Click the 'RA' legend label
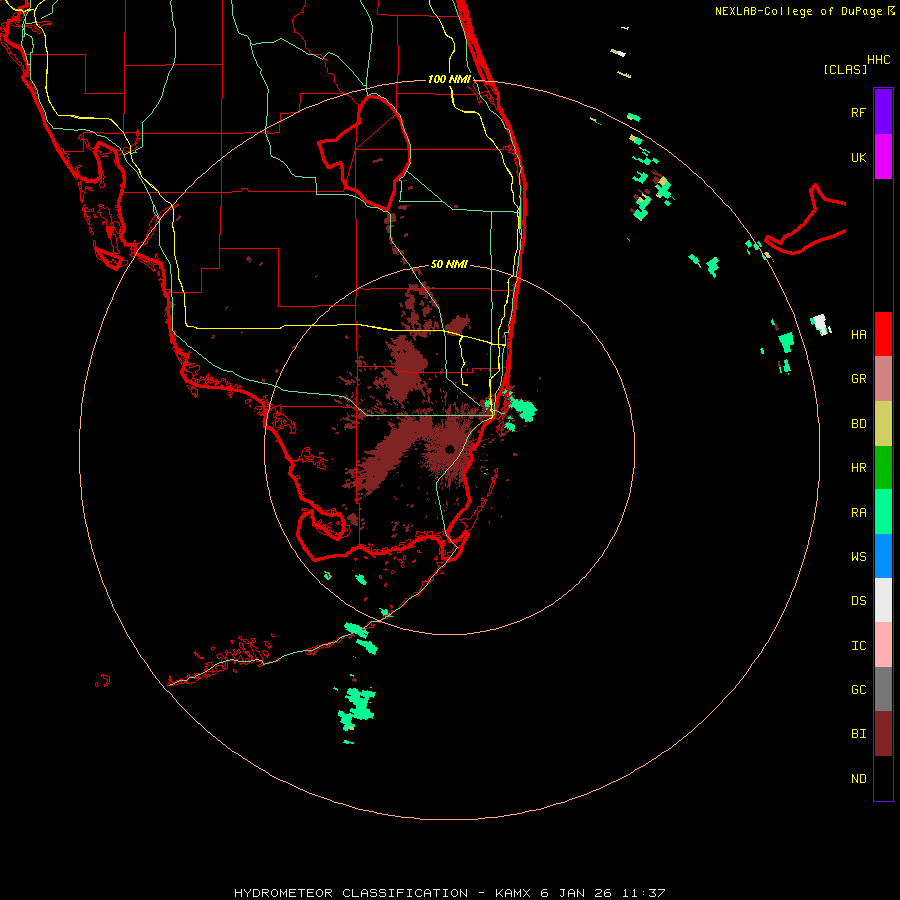This screenshot has width=900, height=900. tap(858, 513)
